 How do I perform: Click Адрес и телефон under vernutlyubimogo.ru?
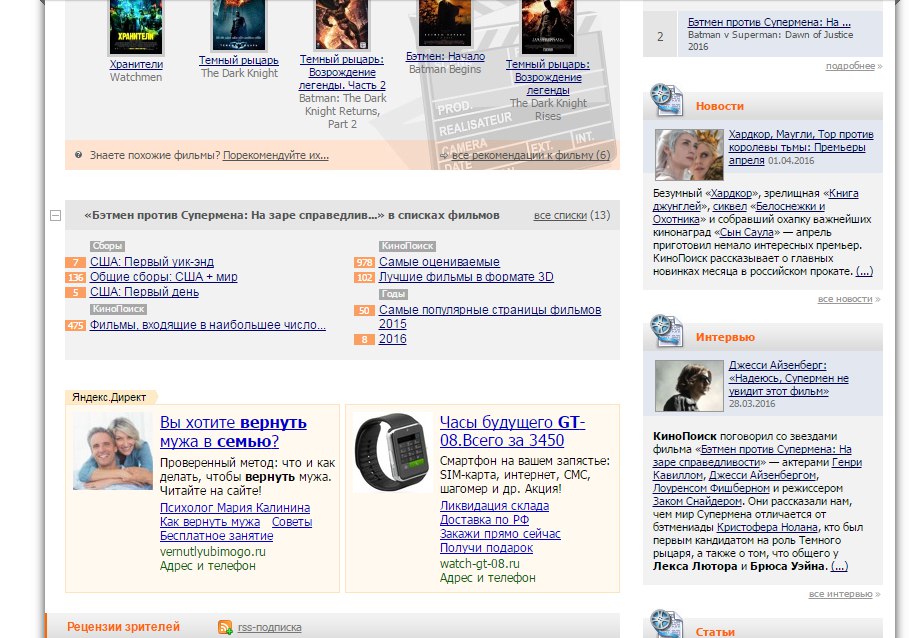tap(207, 566)
